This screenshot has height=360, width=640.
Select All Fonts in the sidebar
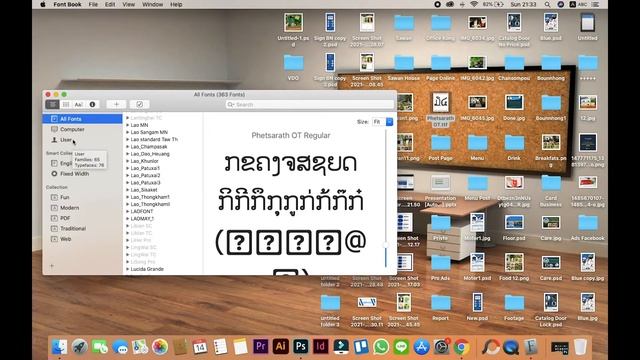point(82,119)
